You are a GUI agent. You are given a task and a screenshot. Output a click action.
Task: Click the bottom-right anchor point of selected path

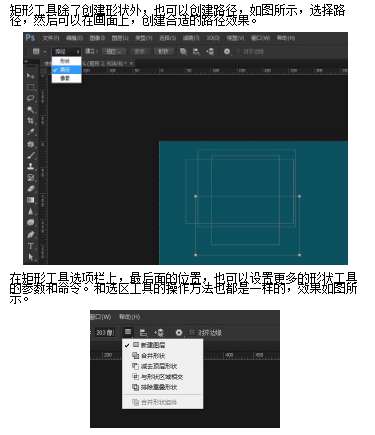pos(299,255)
